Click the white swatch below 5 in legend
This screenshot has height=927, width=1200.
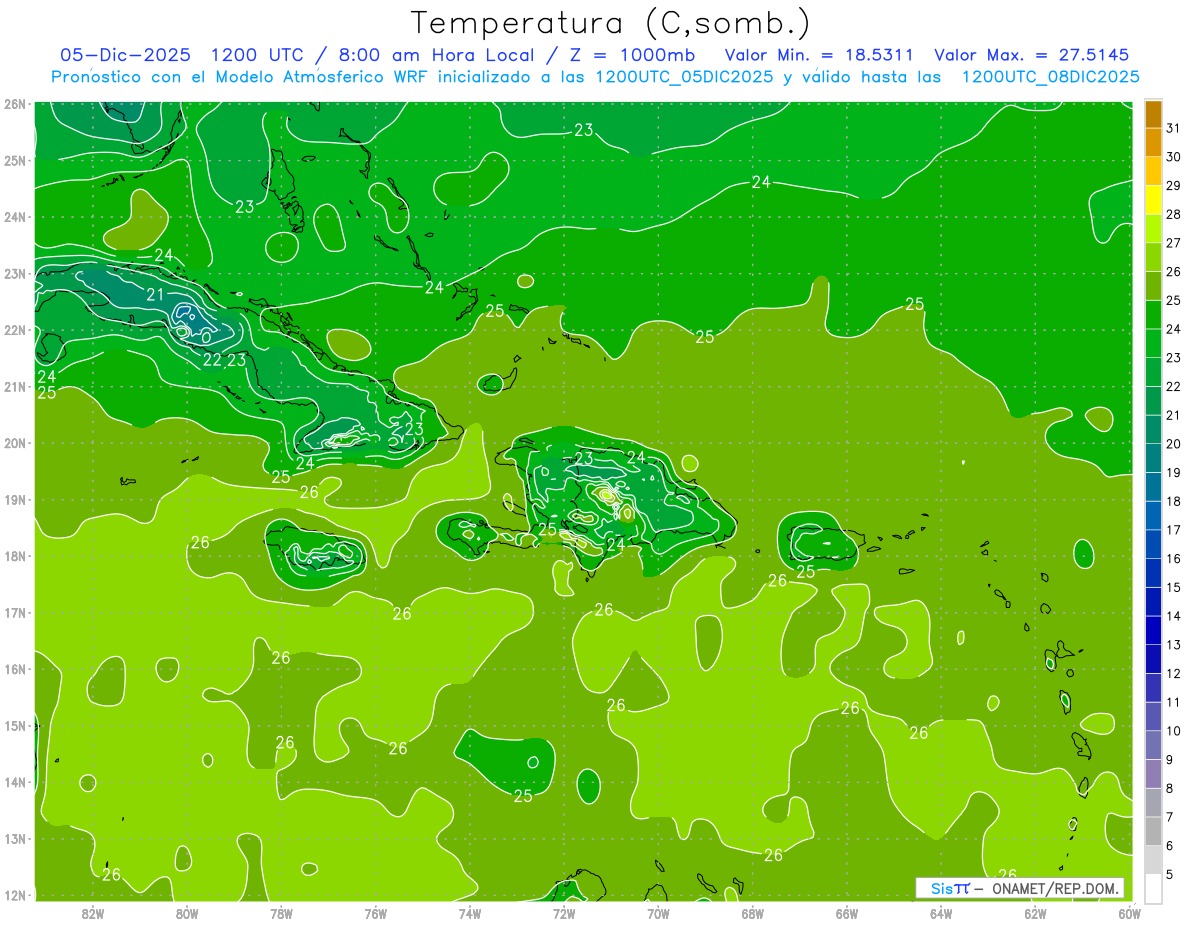(1153, 888)
